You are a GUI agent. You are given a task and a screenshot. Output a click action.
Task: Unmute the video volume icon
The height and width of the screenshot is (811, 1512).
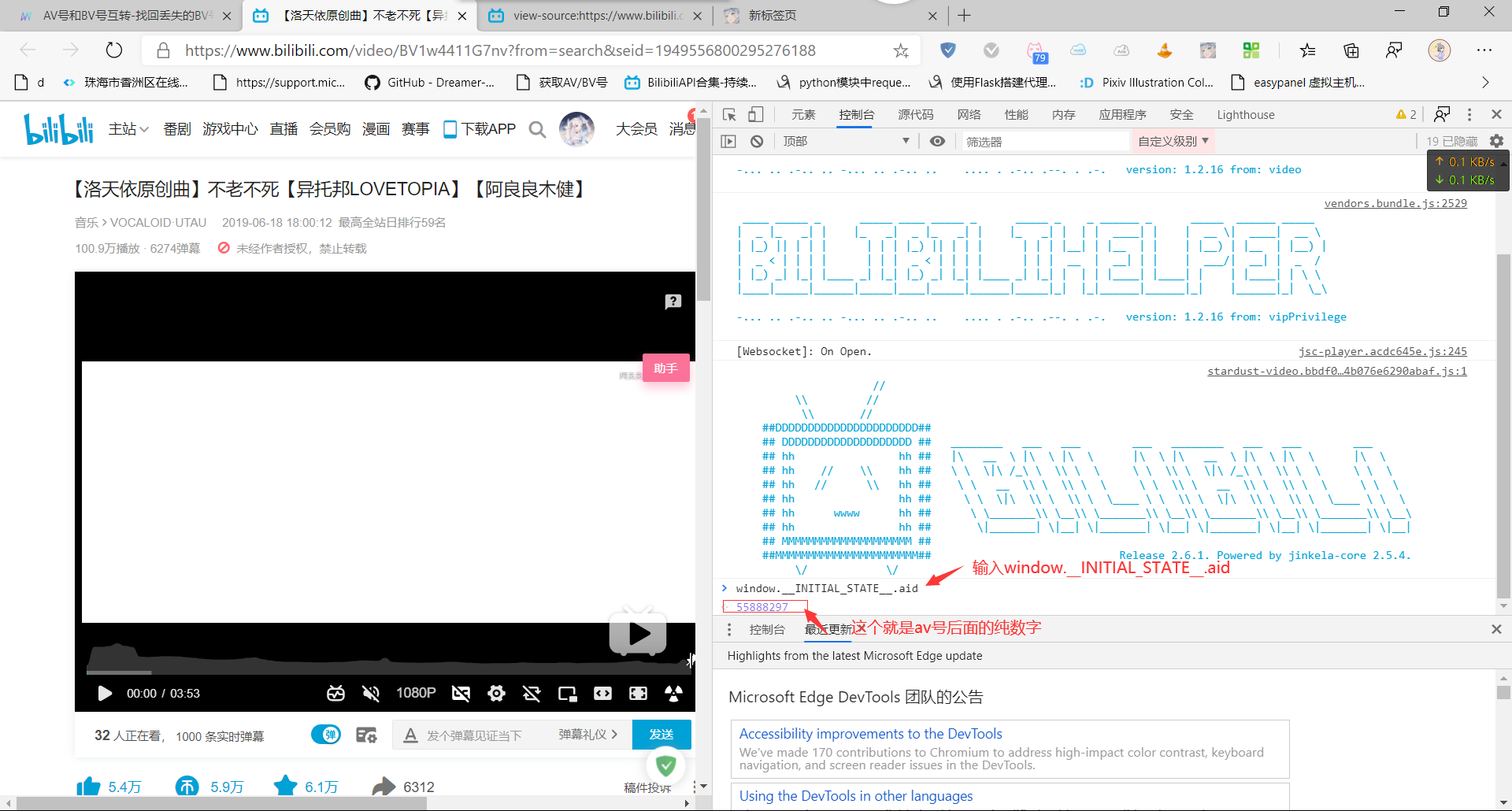(370, 693)
